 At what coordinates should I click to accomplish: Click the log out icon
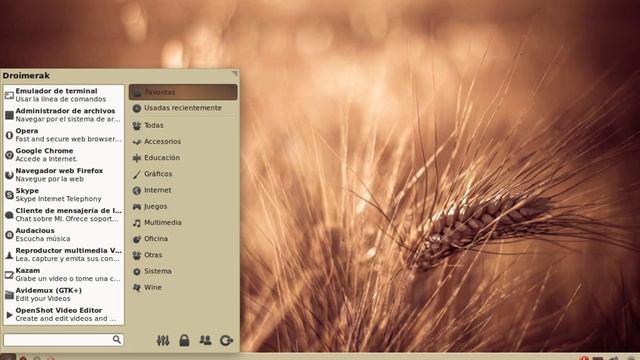coord(227,340)
